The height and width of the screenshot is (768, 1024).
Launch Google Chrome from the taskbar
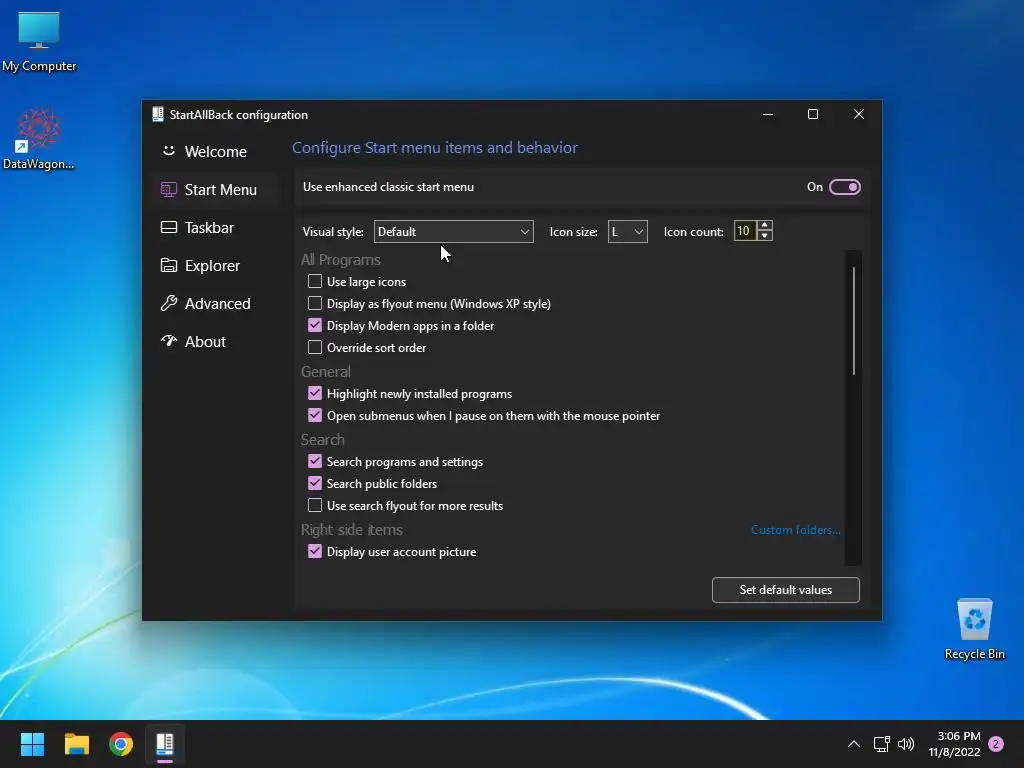tap(121, 744)
